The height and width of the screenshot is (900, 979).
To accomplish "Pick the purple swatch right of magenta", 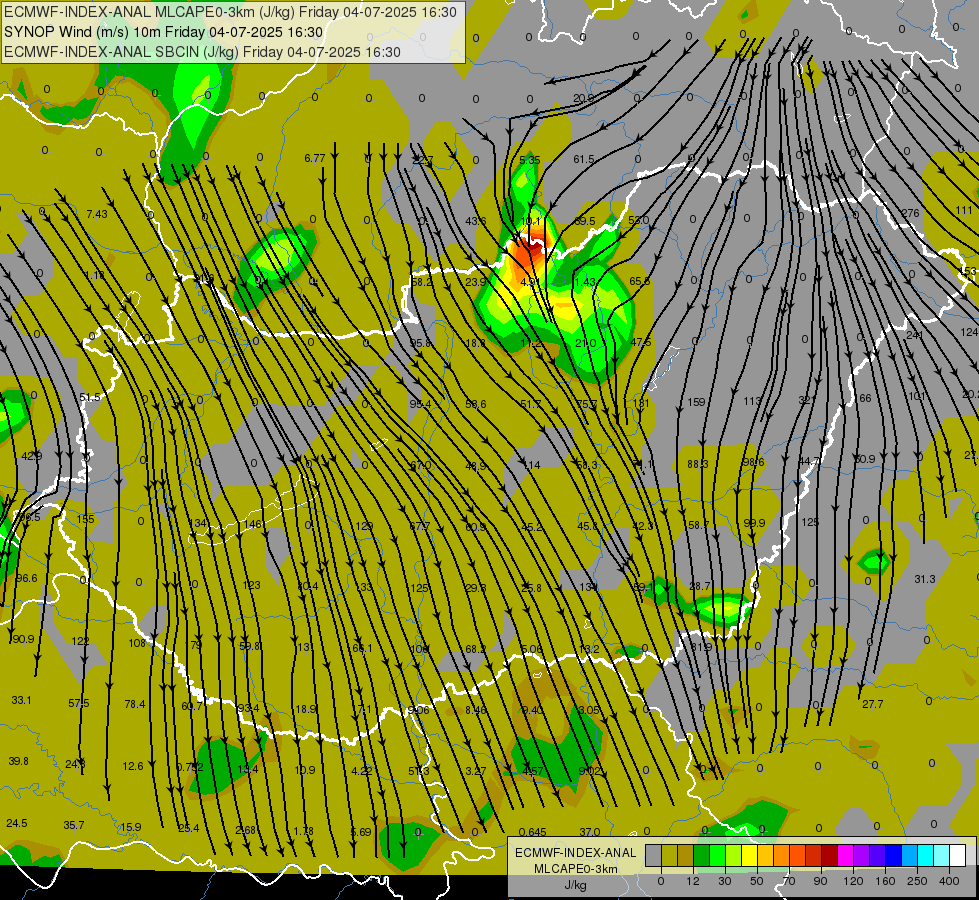I will coord(862,856).
